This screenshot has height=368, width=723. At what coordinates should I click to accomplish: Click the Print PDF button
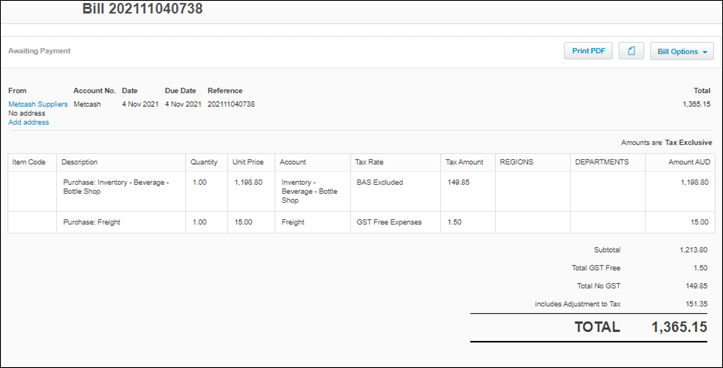[x=588, y=51]
